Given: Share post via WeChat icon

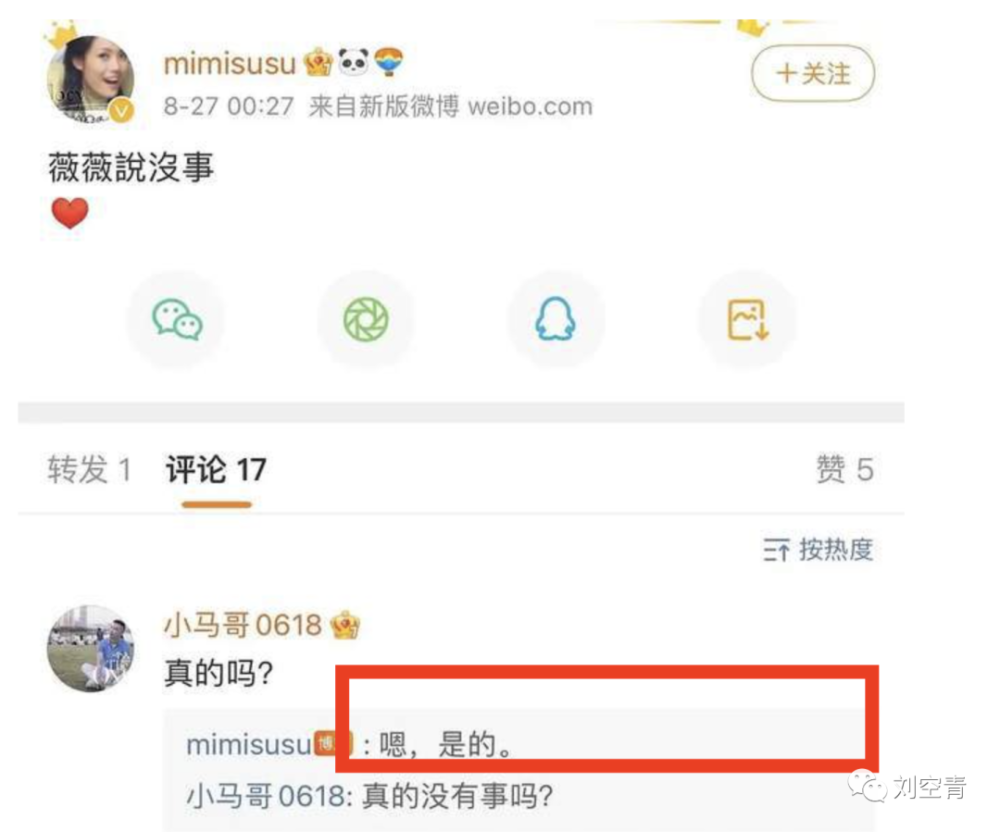Looking at the screenshot, I should pyautogui.click(x=177, y=319).
